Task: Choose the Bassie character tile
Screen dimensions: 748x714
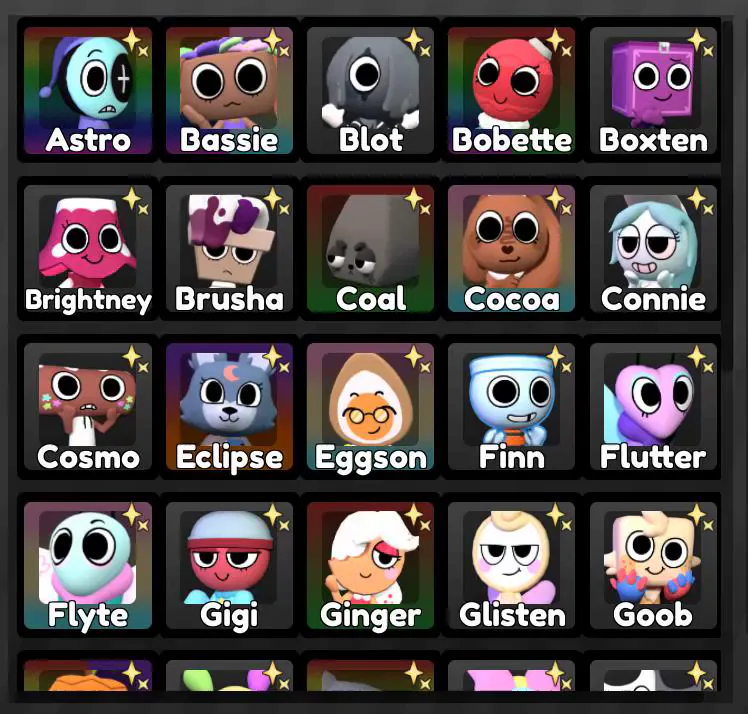Action: point(229,91)
